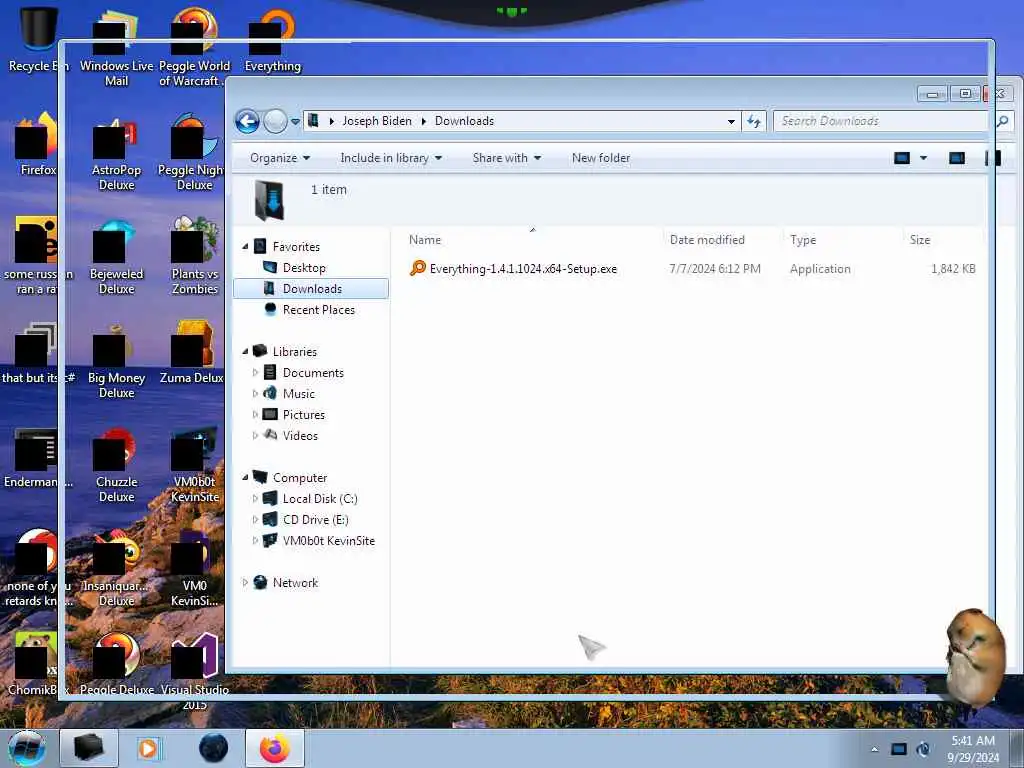Select VM0b0t KevinSite network drive in the navigation pane
Screen dimensions: 1024x768
(x=328, y=541)
